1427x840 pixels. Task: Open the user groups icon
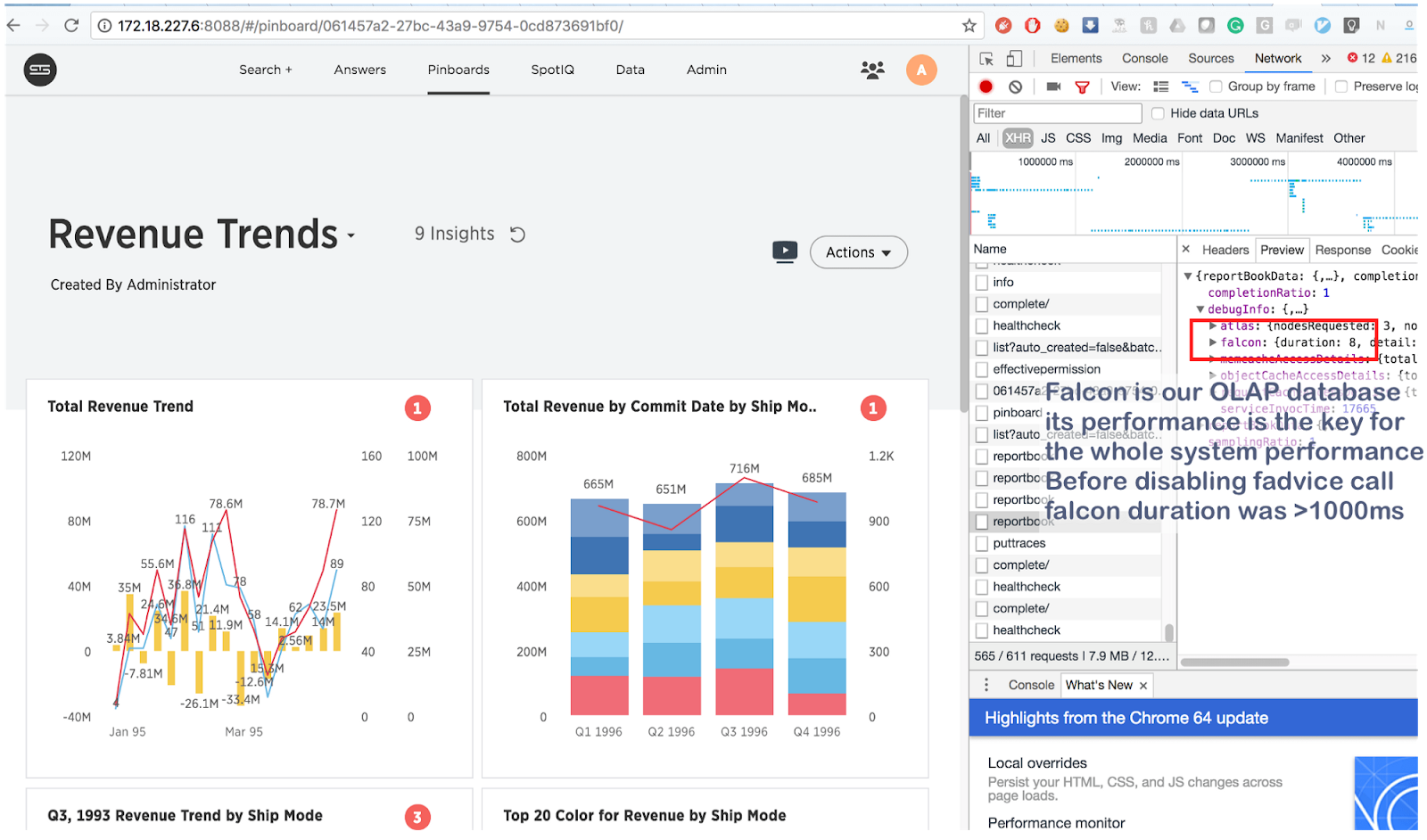(x=872, y=70)
